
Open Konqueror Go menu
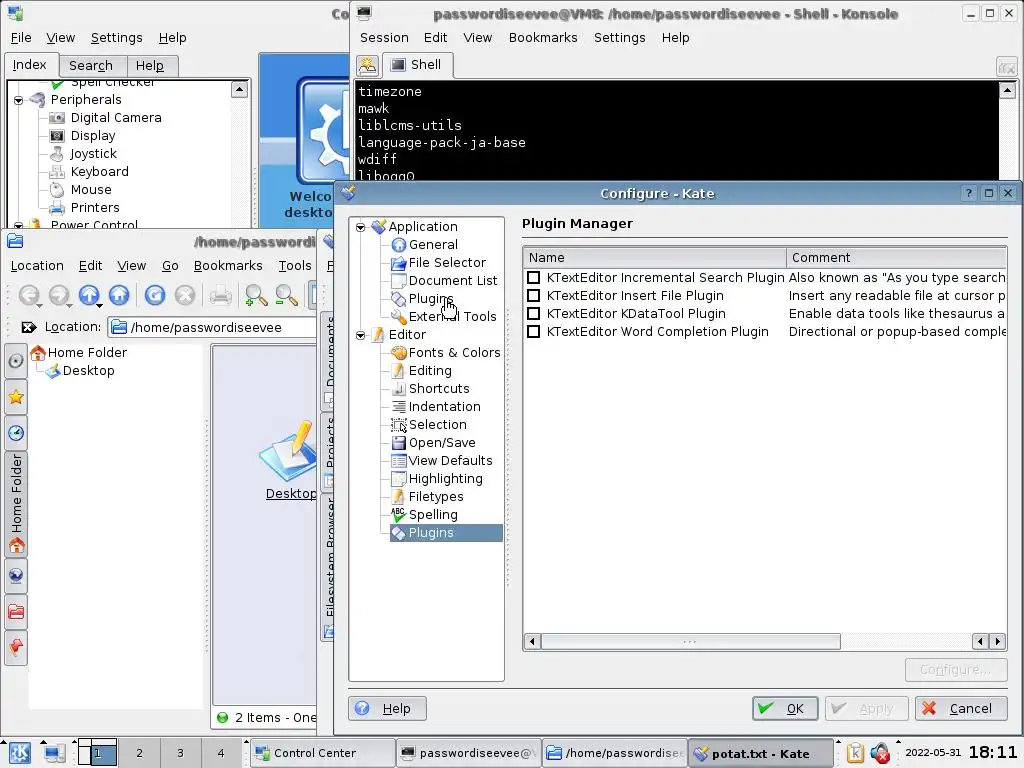coord(170,266)
